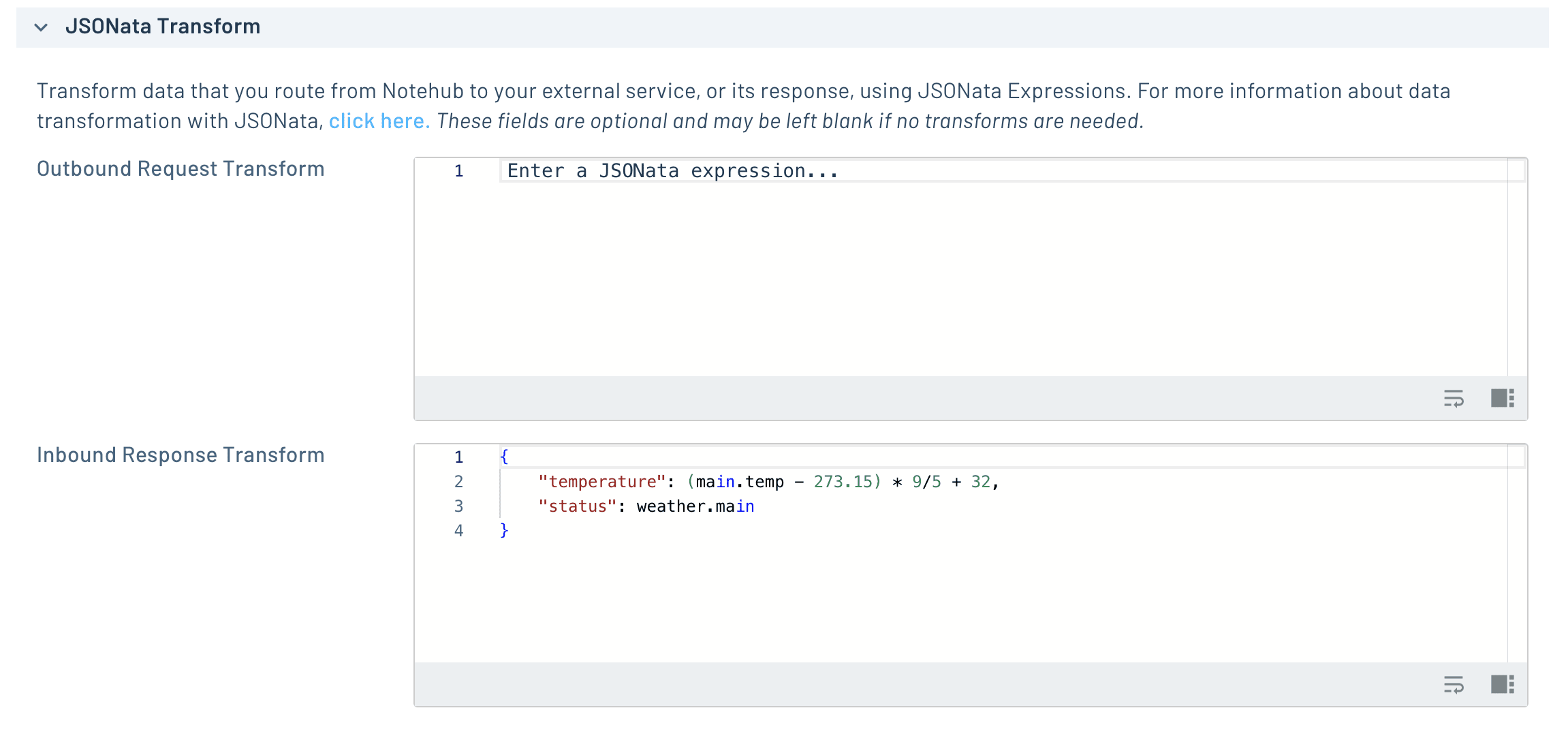Toggle word wrap in Inbound Response editor
Viewport: 1568px width, 736px height.
[x=1453, y=684]
